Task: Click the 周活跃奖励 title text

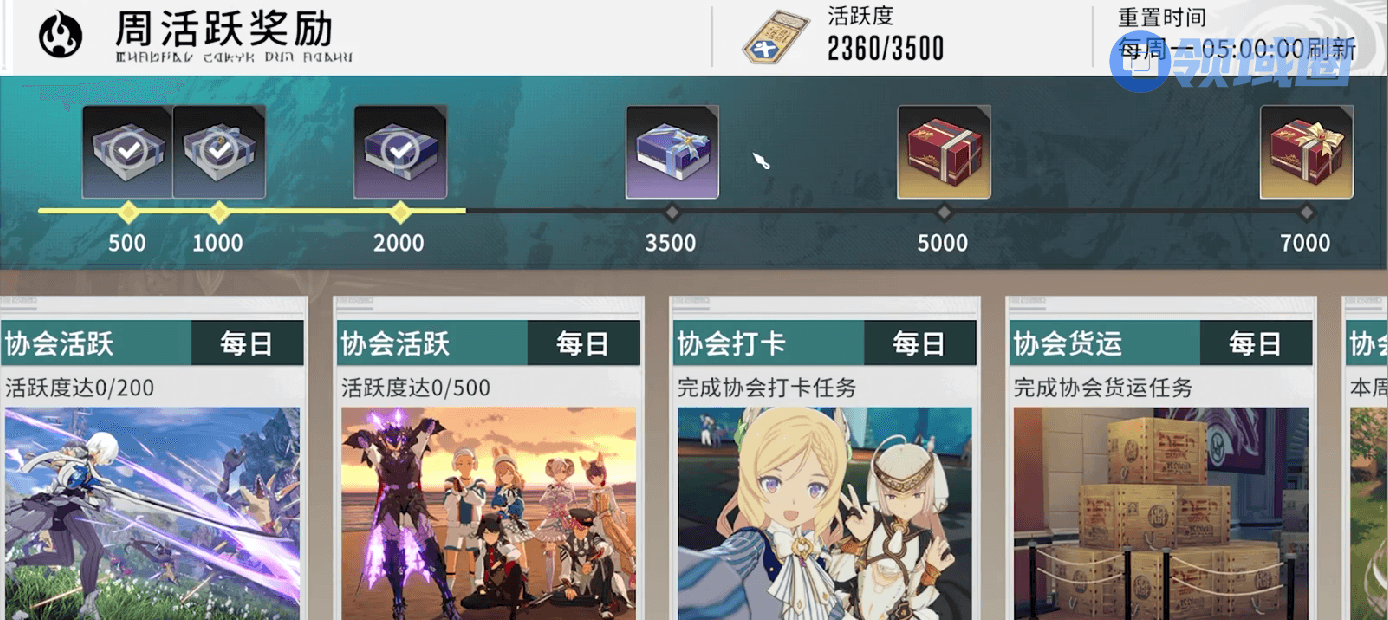Action: coord(224,28)
